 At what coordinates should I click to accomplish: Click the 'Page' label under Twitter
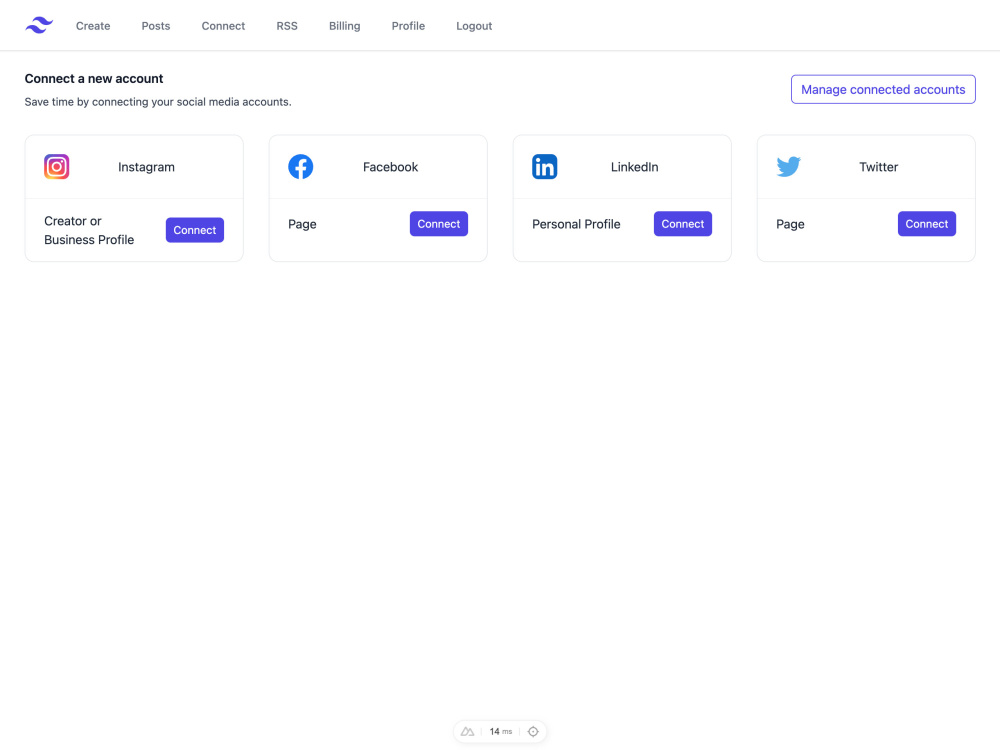[x=790, y=224]
